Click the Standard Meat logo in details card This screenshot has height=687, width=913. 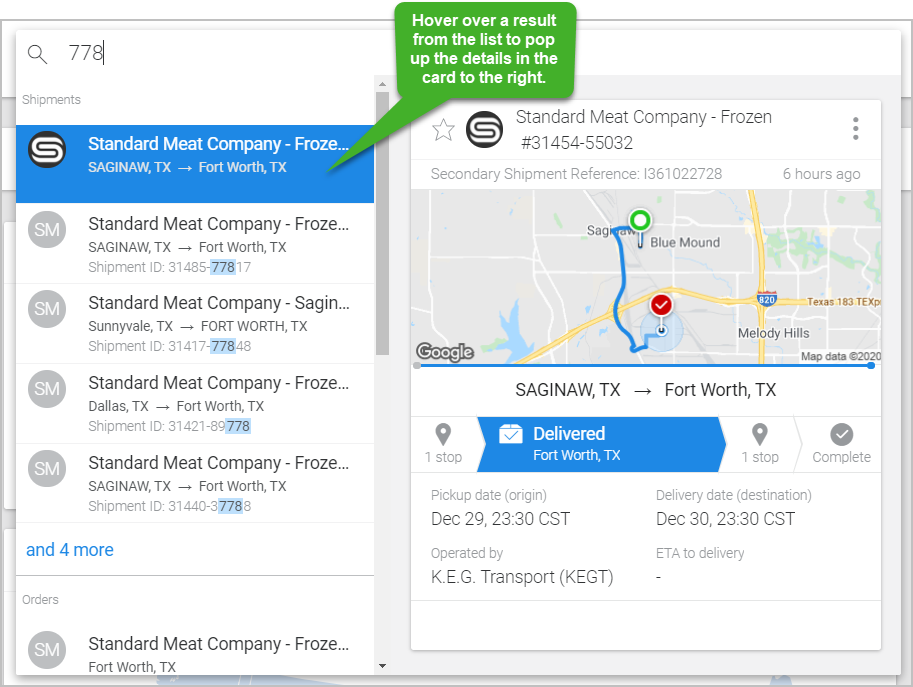(x=484, y=129)
